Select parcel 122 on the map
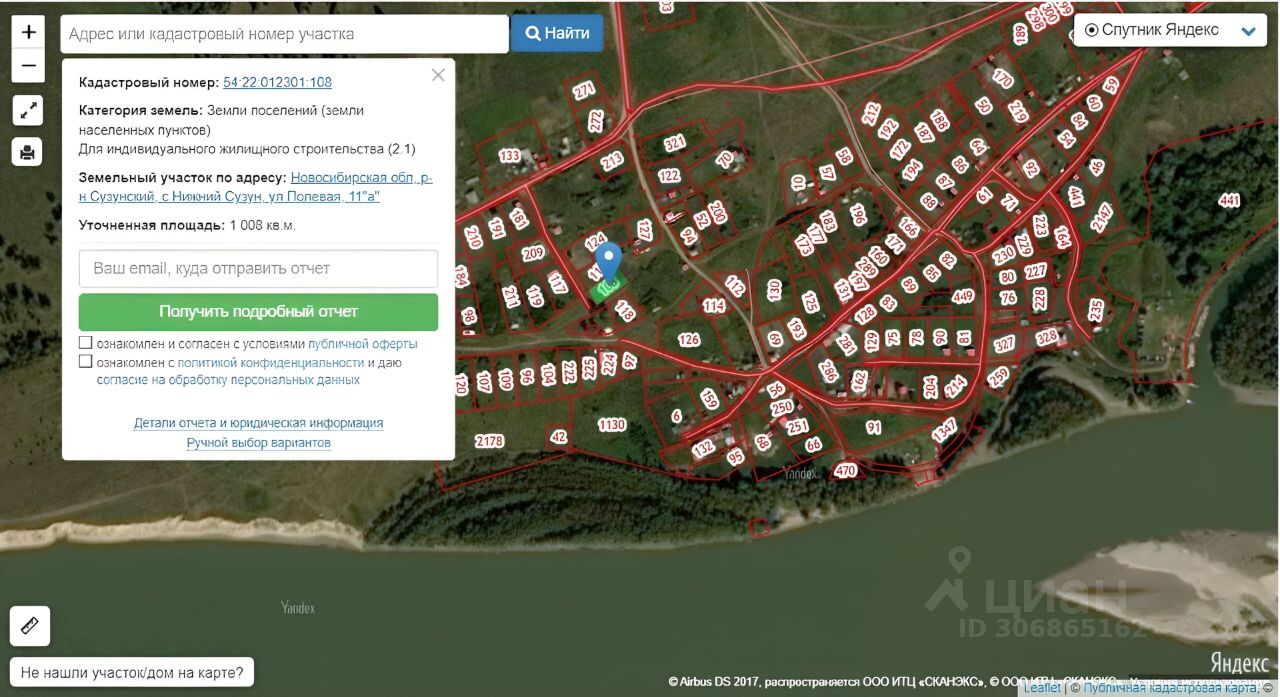Image resolution: width=1280 pixels, height=697 pixels. click(x=669, y=176)
